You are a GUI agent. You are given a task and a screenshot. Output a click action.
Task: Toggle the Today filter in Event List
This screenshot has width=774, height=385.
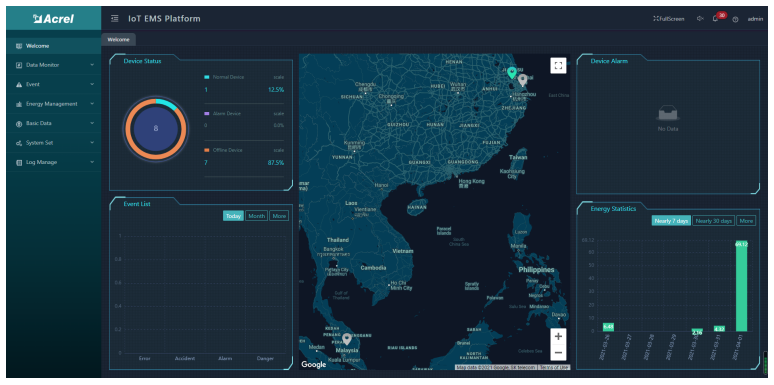click(233, 216)
